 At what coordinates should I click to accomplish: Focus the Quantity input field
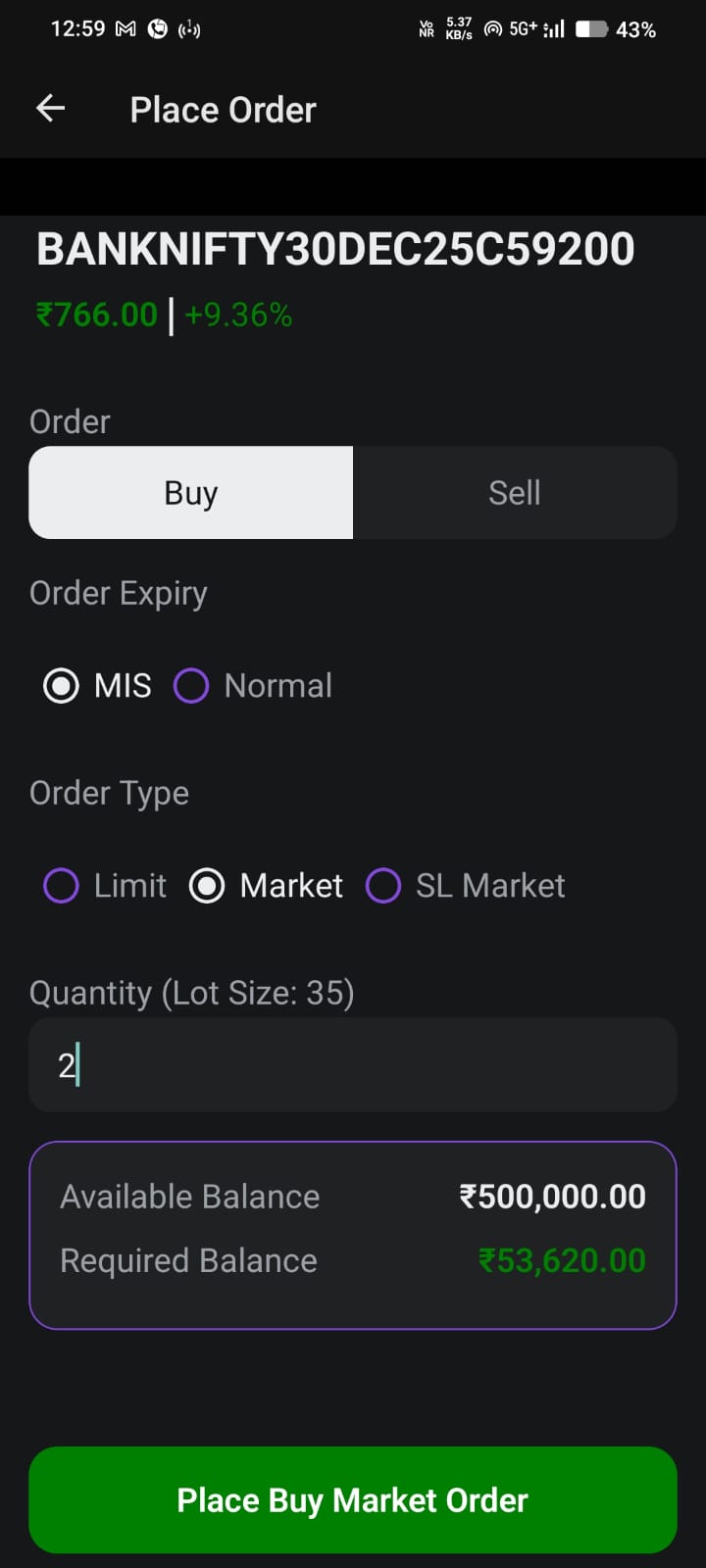click(353, 1064)
